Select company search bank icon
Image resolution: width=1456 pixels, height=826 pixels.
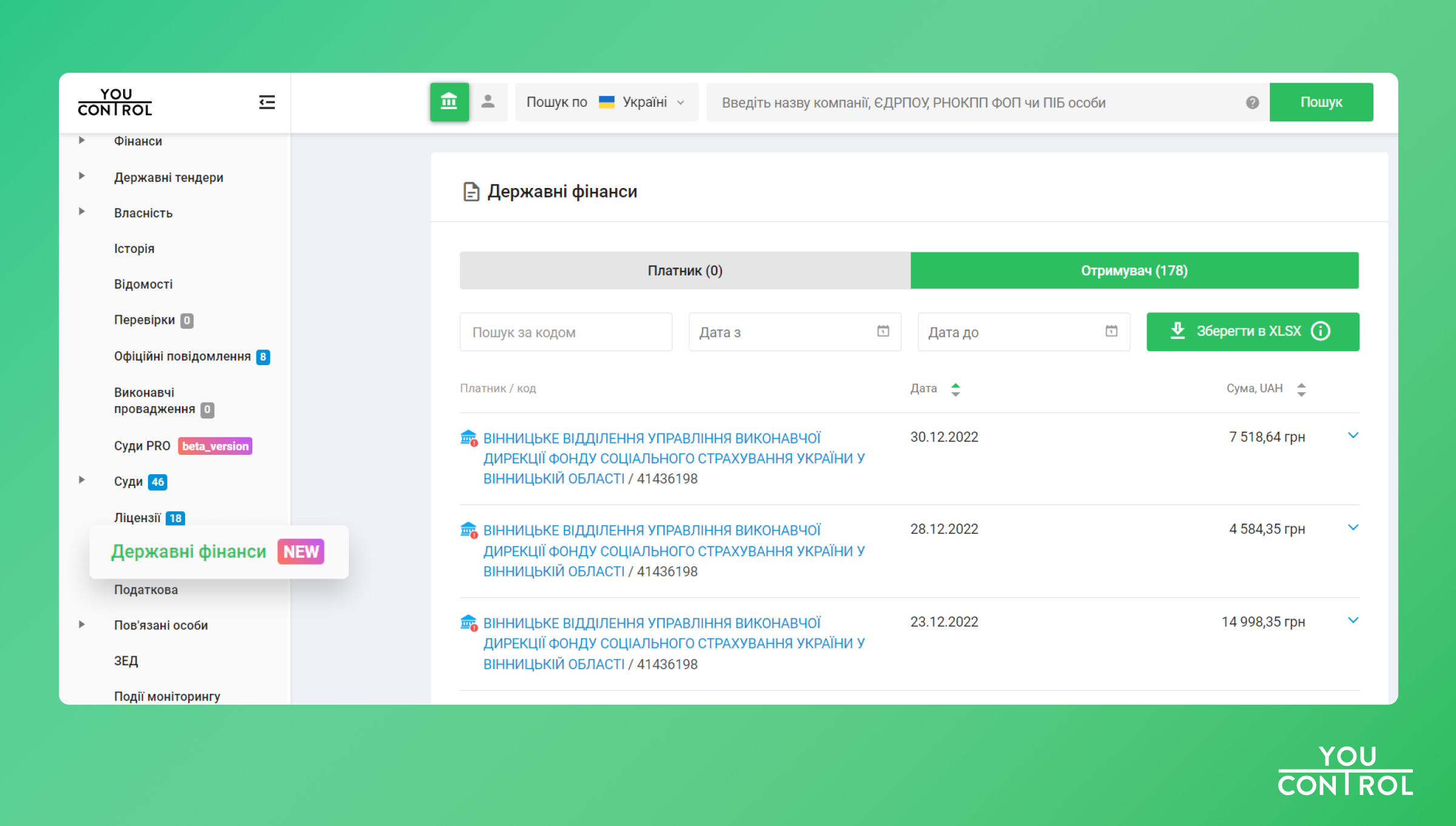click(x=449, y=102)
